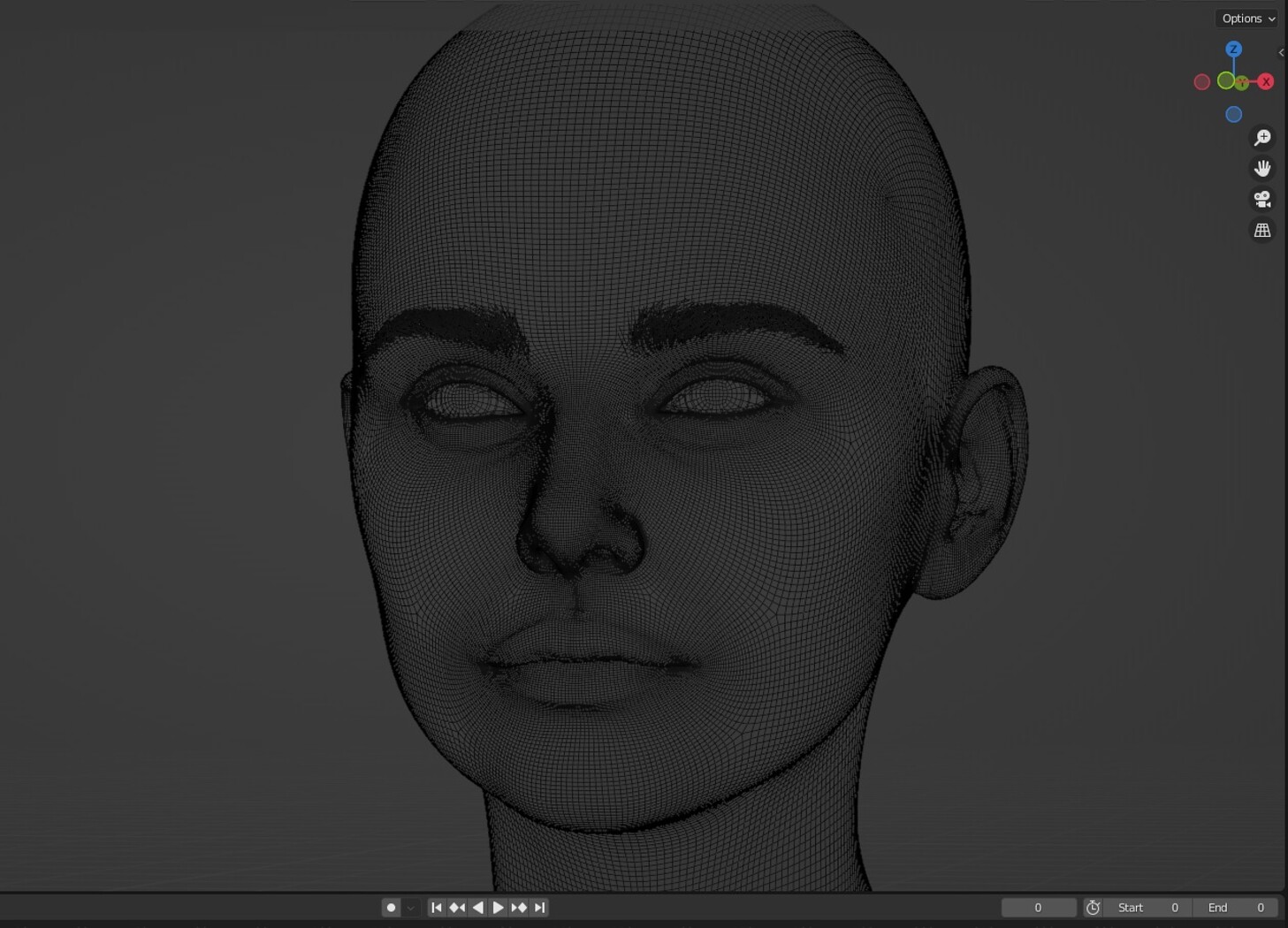Click the pan view hand icon
The image size is (1288, 928).
click(x=1262, y=169)
